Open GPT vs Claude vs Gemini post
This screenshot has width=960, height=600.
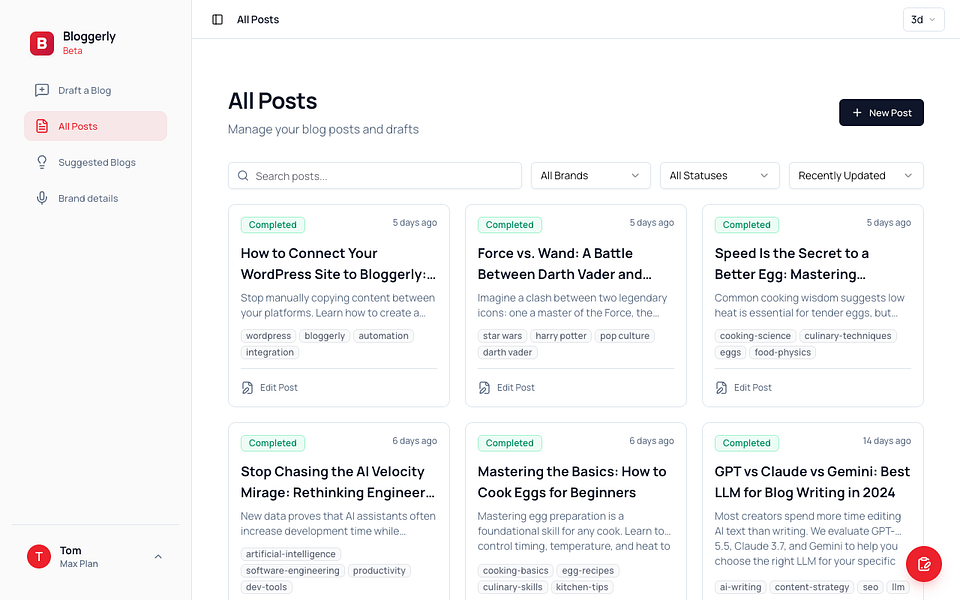pos(812,482)
